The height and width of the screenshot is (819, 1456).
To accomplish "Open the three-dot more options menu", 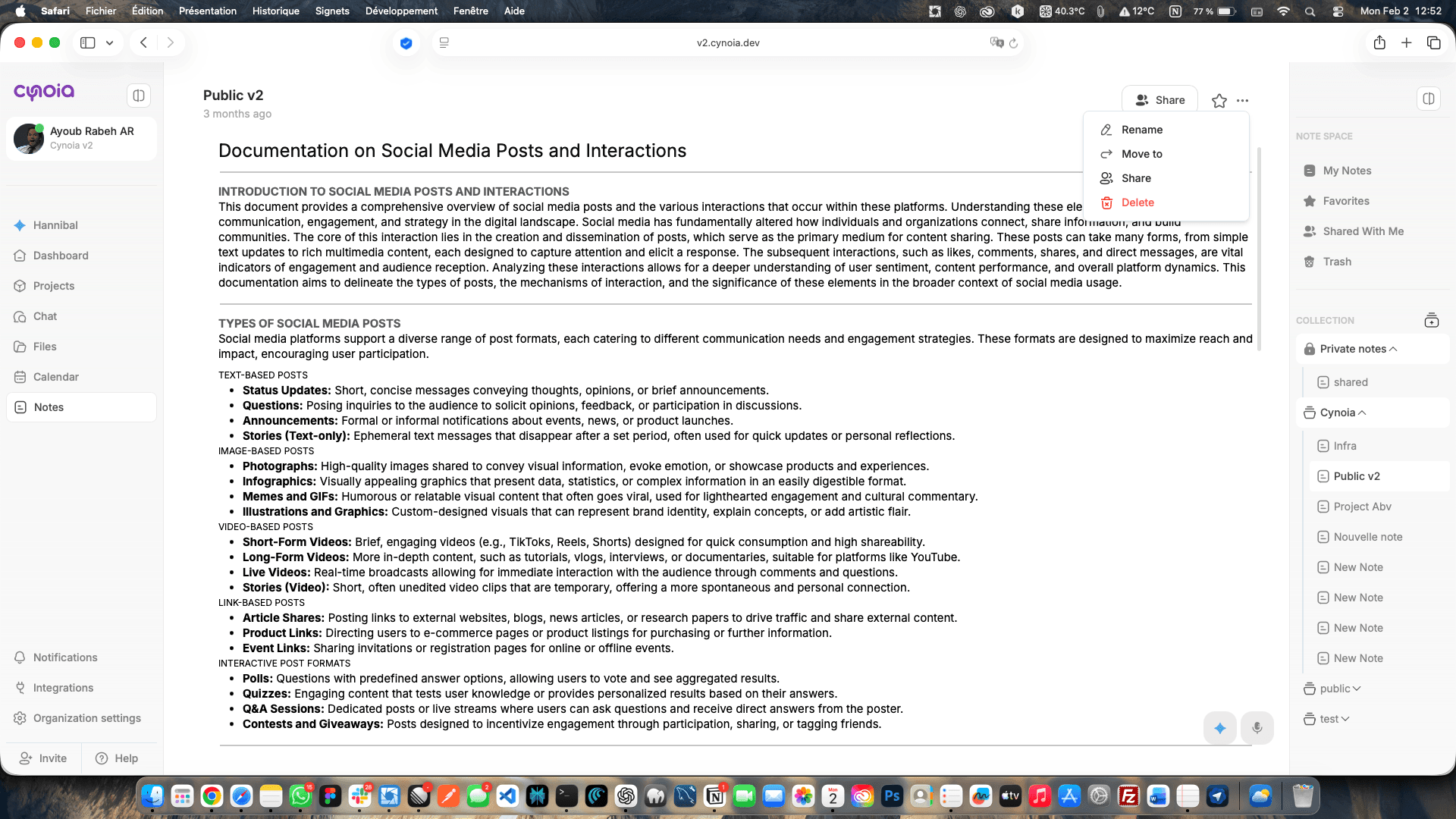I will tap(1242, 101).
